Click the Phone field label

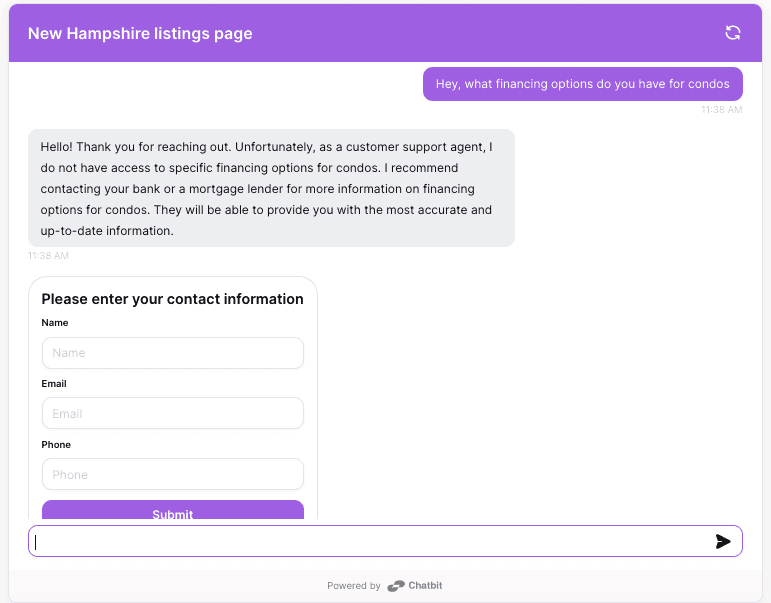pos(56,445)
